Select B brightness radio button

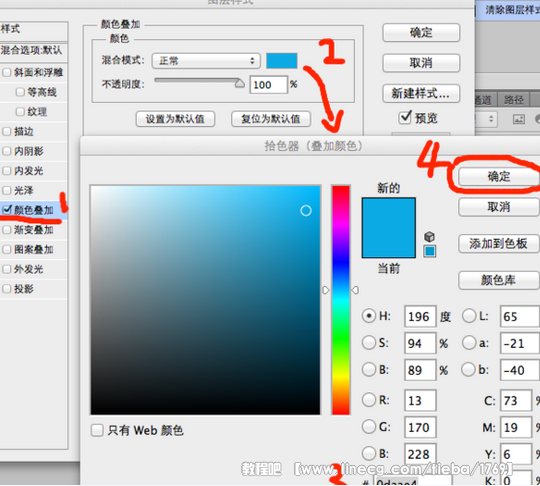click(369, 370)
